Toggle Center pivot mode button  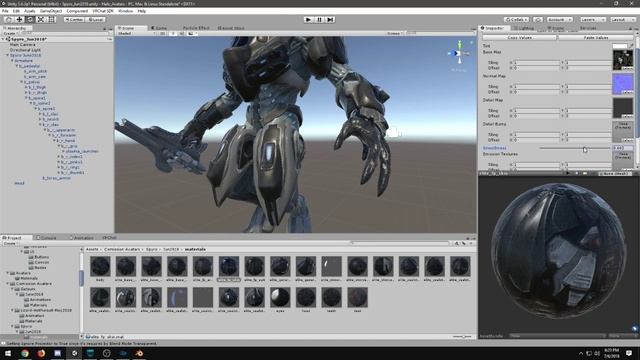pyautogui.click(x=74, y=19)
